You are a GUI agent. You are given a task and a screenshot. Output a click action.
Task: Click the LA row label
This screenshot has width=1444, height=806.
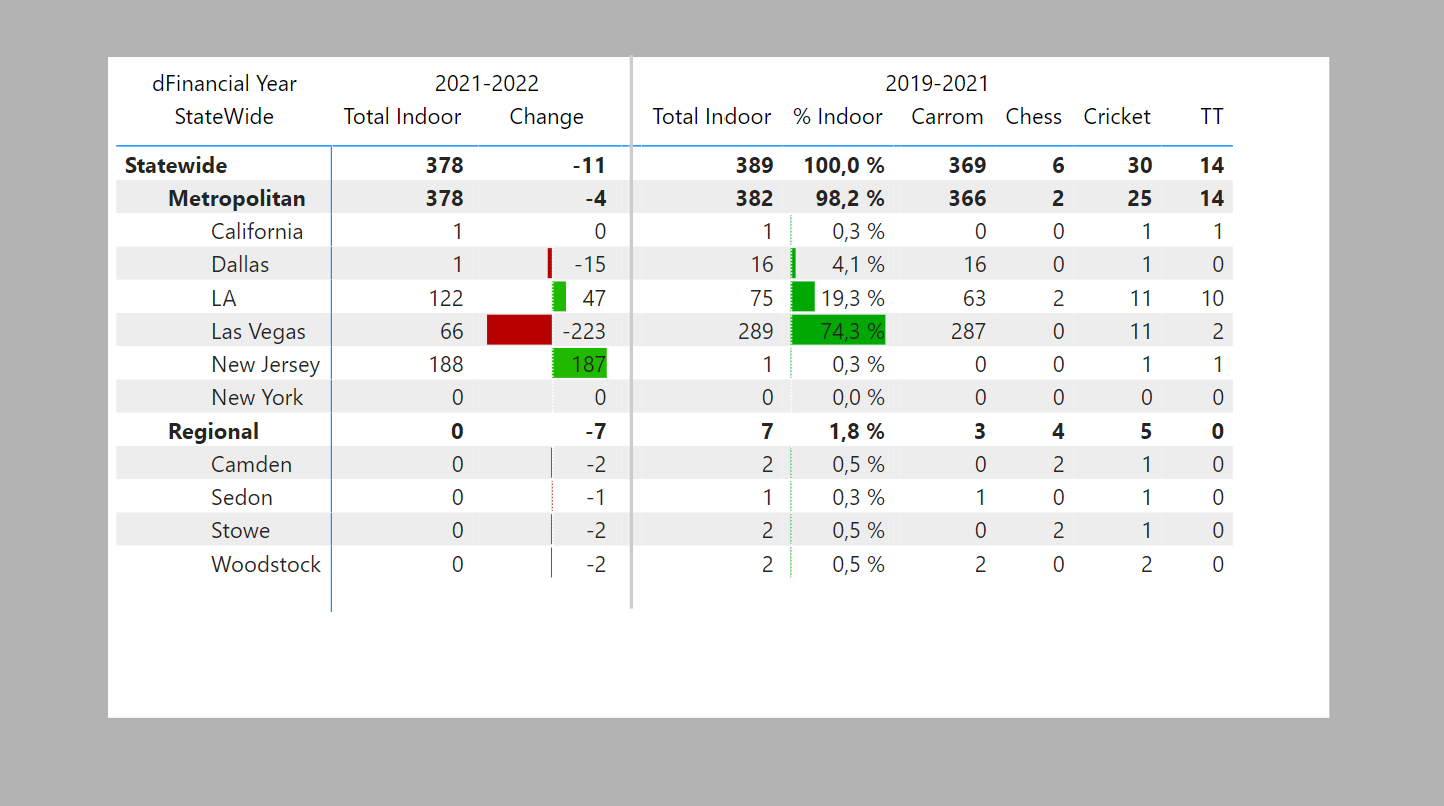click(224, 298)
